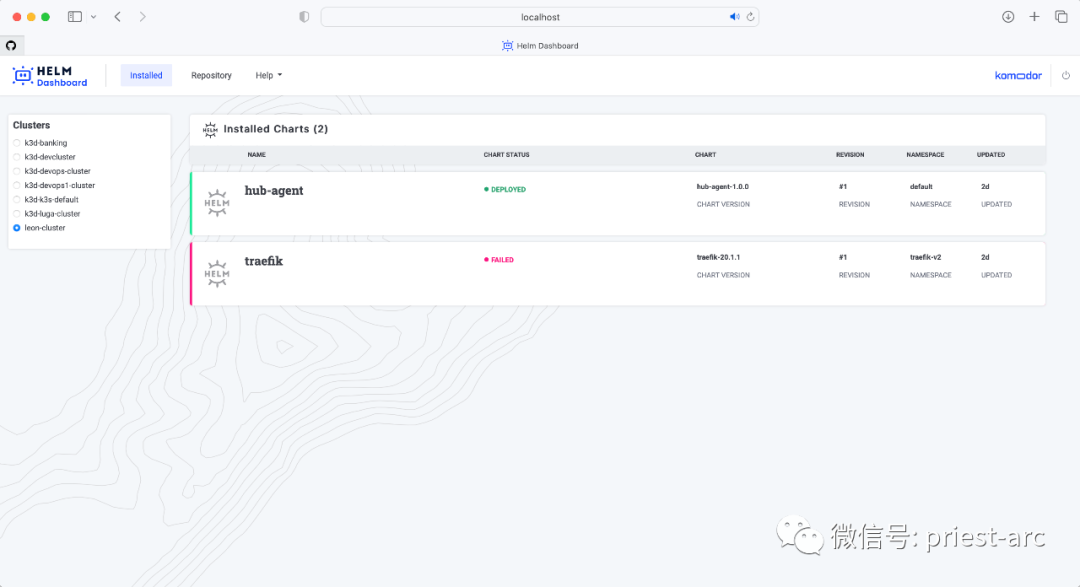This screenshot has height=587, width=1080.
Task: Click namespace traefik-v2 value
Action: [926, 257]
